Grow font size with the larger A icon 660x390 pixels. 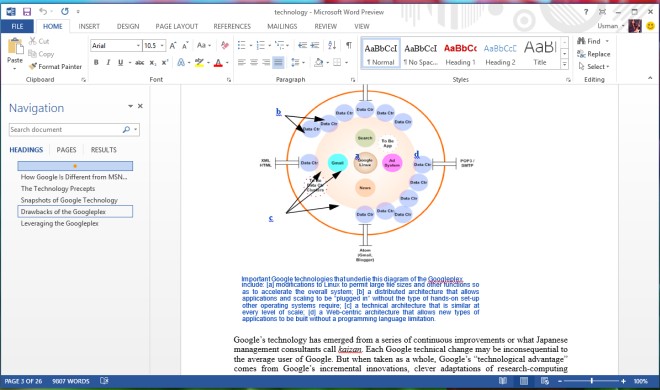coord(173,45)
